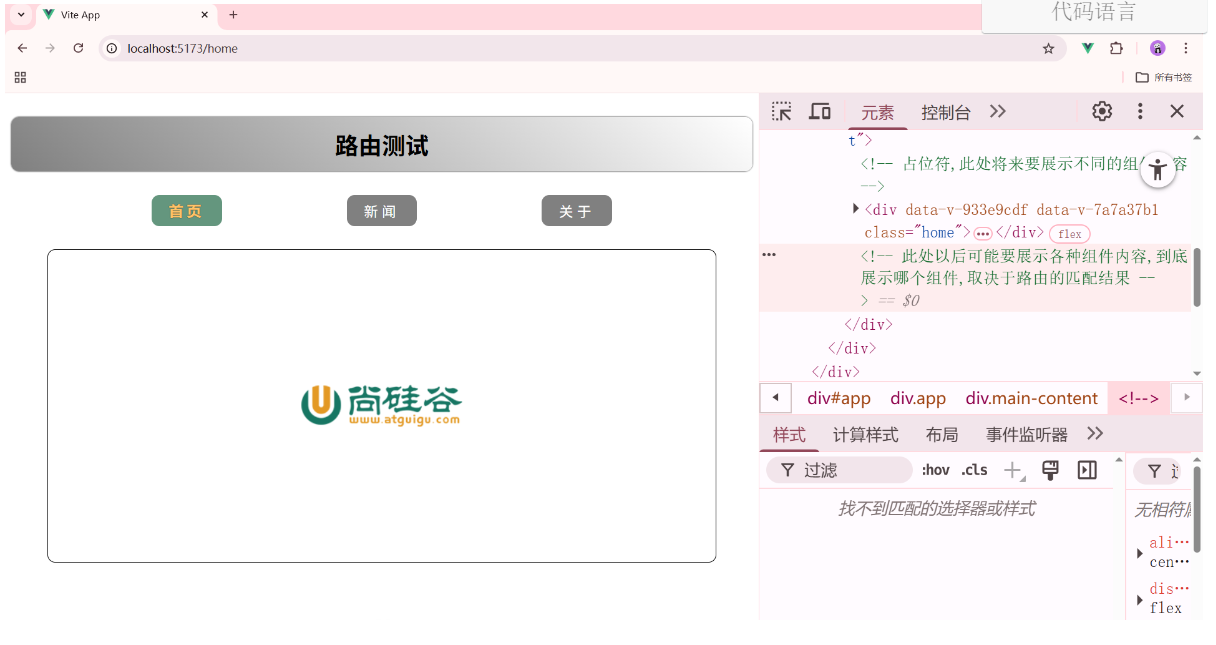The height and width of the screenshot is (645, 1216).
Task: Click the 尚硅谷 logo image
Action: coord(381,405)
